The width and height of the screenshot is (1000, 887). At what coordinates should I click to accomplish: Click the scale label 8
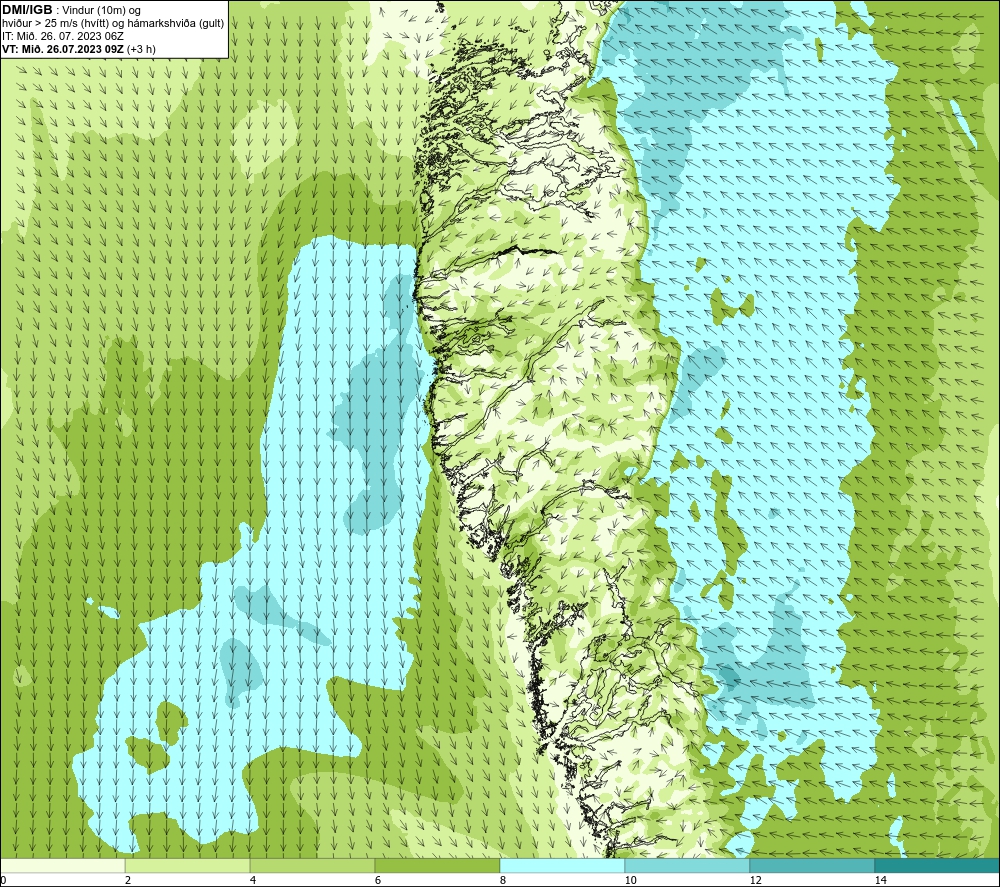pyautogui.click(x=503, y=880)
